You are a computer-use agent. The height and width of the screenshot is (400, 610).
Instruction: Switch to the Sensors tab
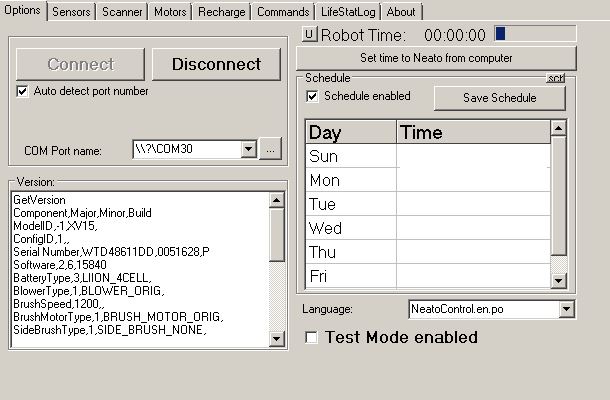click(x=71, y=12)
